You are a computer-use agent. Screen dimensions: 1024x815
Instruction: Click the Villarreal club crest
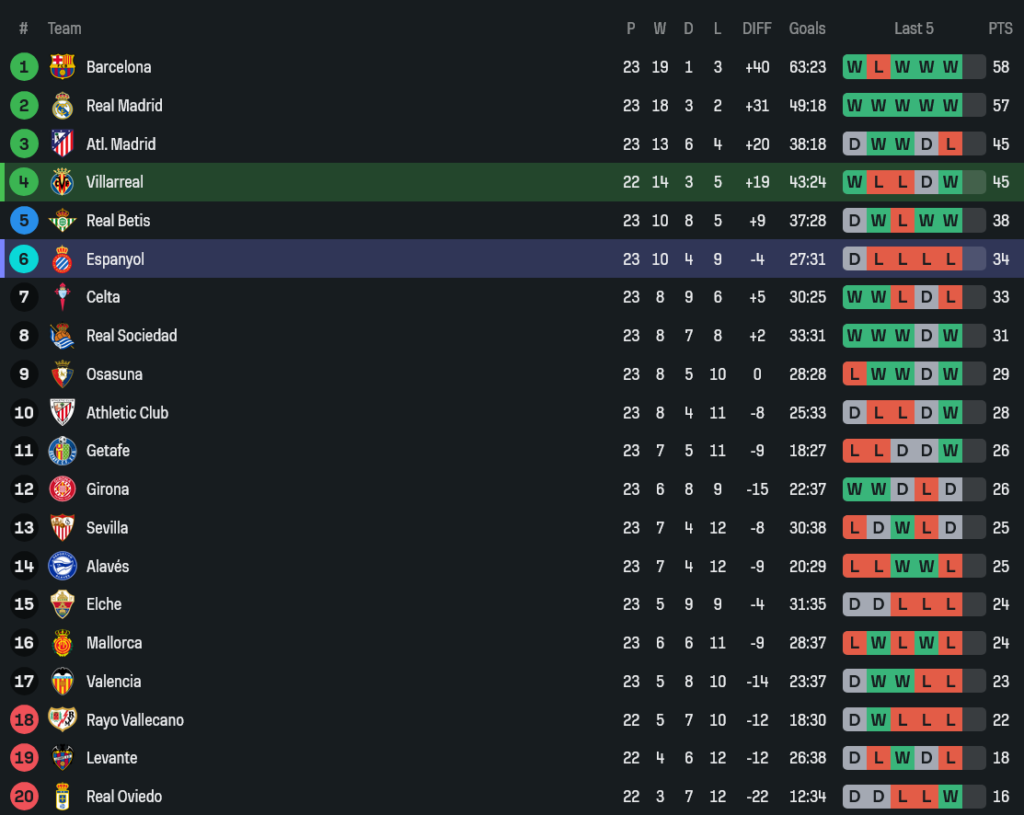click(62, 182)
